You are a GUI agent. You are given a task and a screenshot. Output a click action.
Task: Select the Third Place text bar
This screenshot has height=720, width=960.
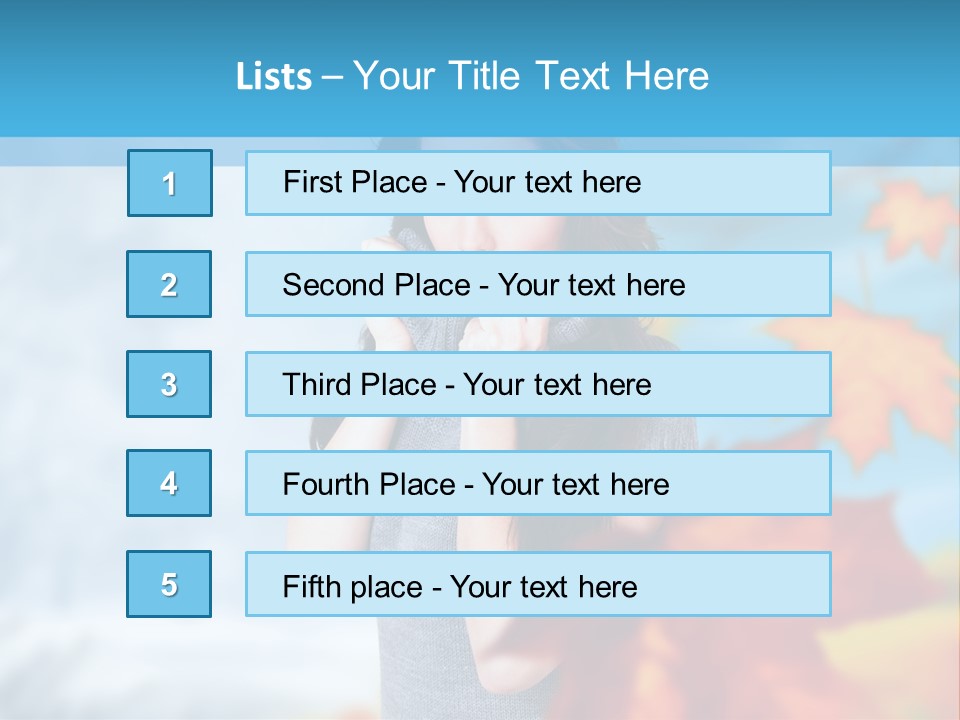(538, 384)
